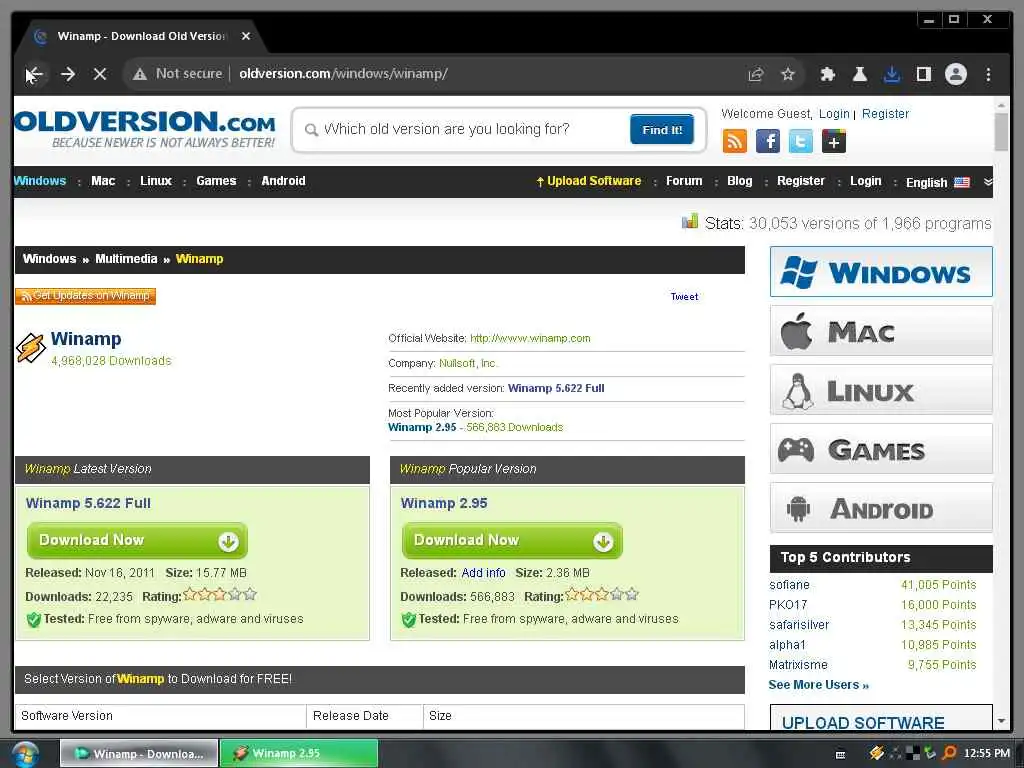The height and width of the screenshot is (768, 1024).
Task: Click Login in the dark nav bar
Action: click(865, 181)
